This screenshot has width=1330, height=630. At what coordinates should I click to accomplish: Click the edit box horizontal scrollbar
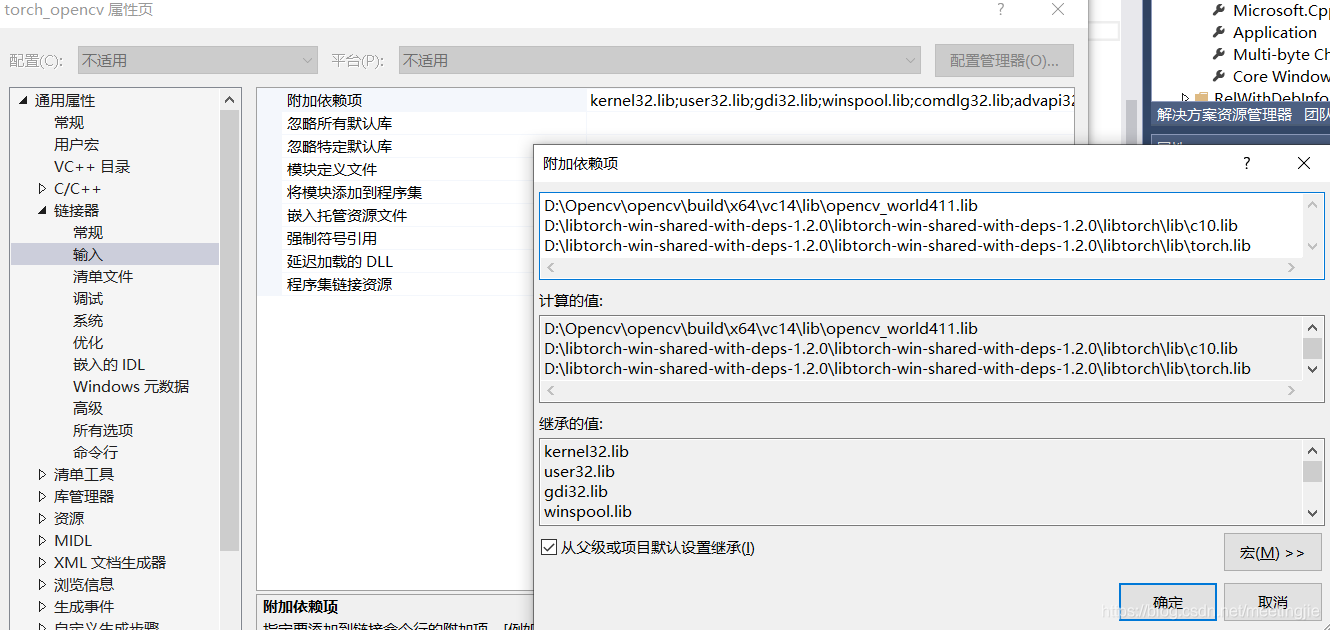[922, 267]
